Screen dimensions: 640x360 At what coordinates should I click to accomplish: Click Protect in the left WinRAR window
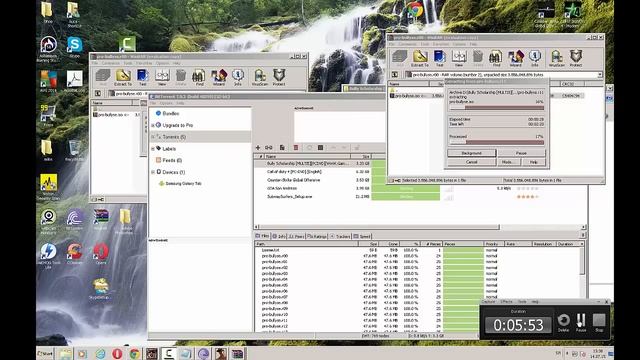(279, 77)
